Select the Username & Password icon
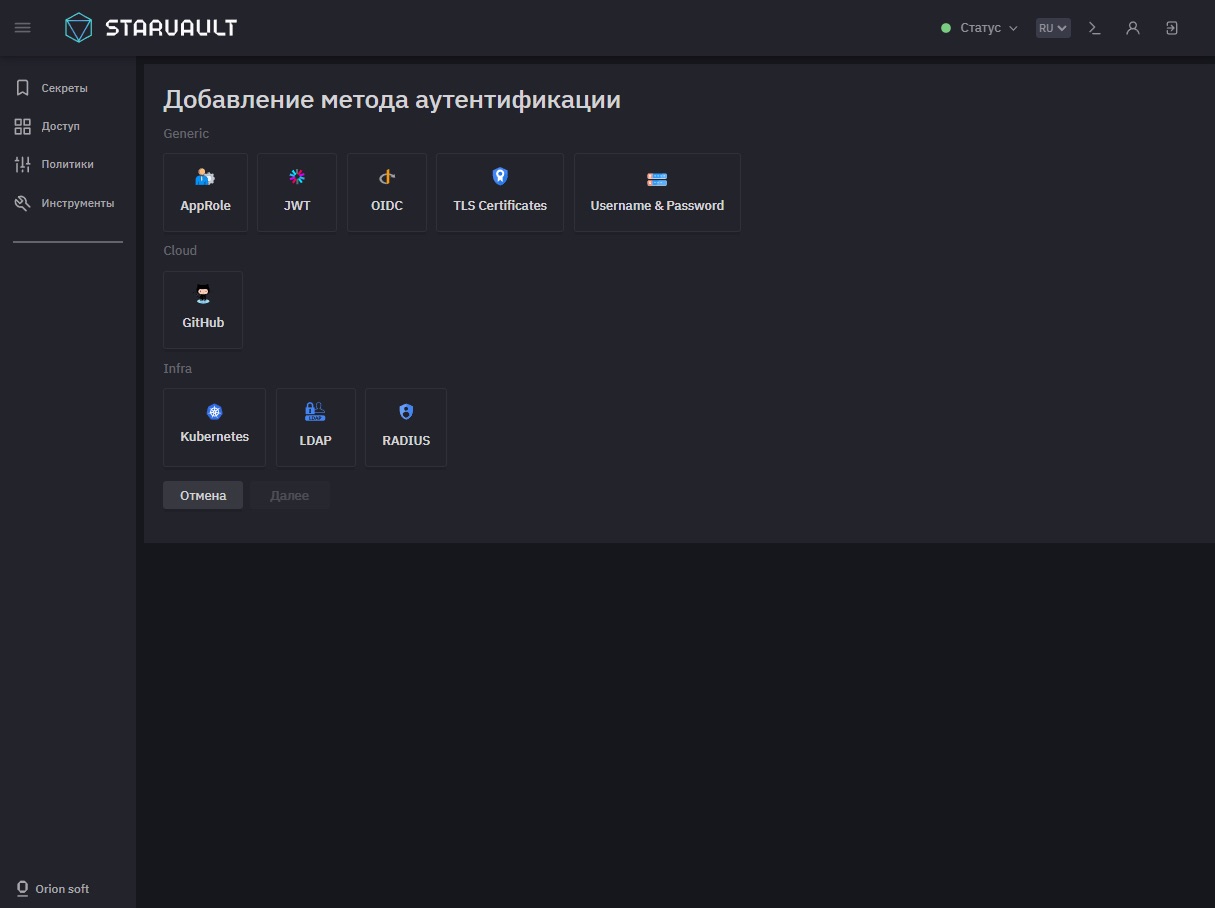The width and height of the screenshot is (1215, 908). 657,179
